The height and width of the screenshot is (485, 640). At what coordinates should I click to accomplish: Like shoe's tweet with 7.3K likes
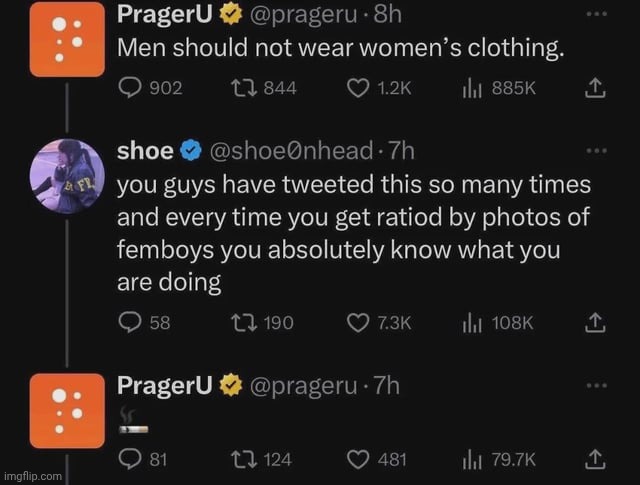point(359,323)
